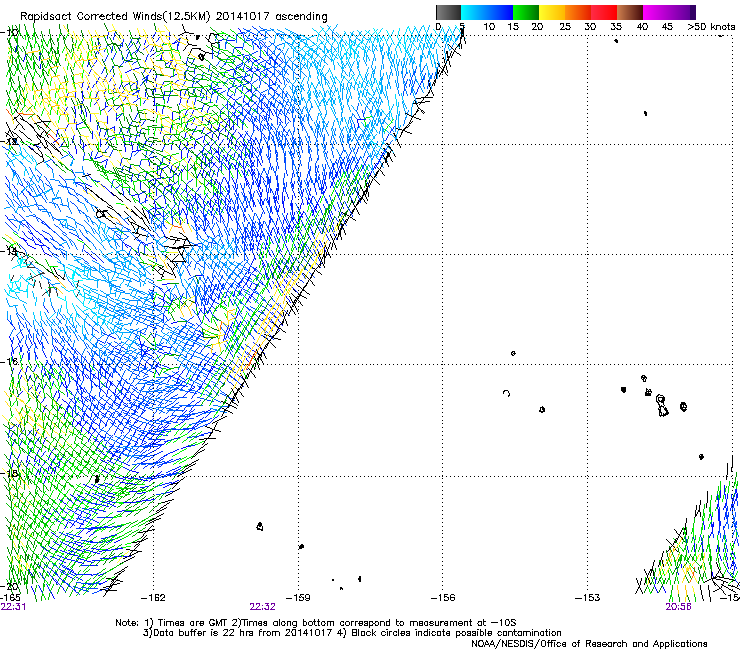Click the '-20' latitude axis label
This screenshot has width=740, height=650.
(x=9, y=587)
